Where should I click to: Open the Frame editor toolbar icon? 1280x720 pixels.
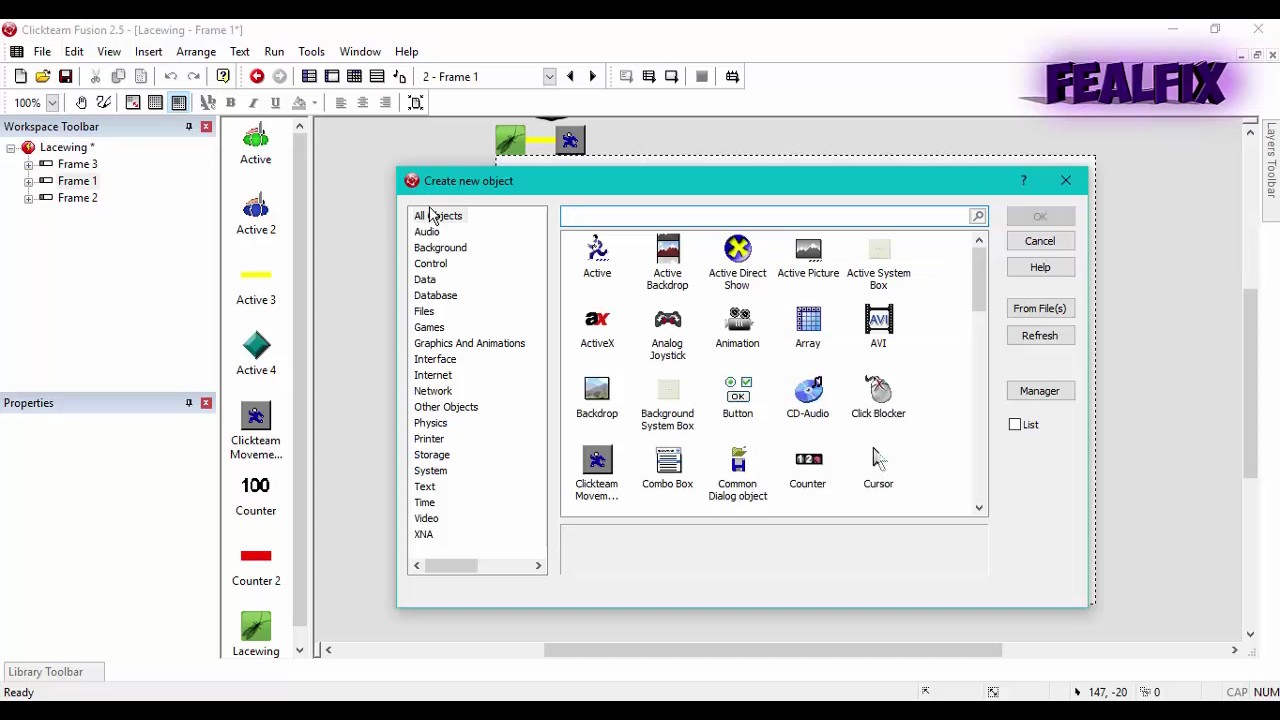[332, 76]
